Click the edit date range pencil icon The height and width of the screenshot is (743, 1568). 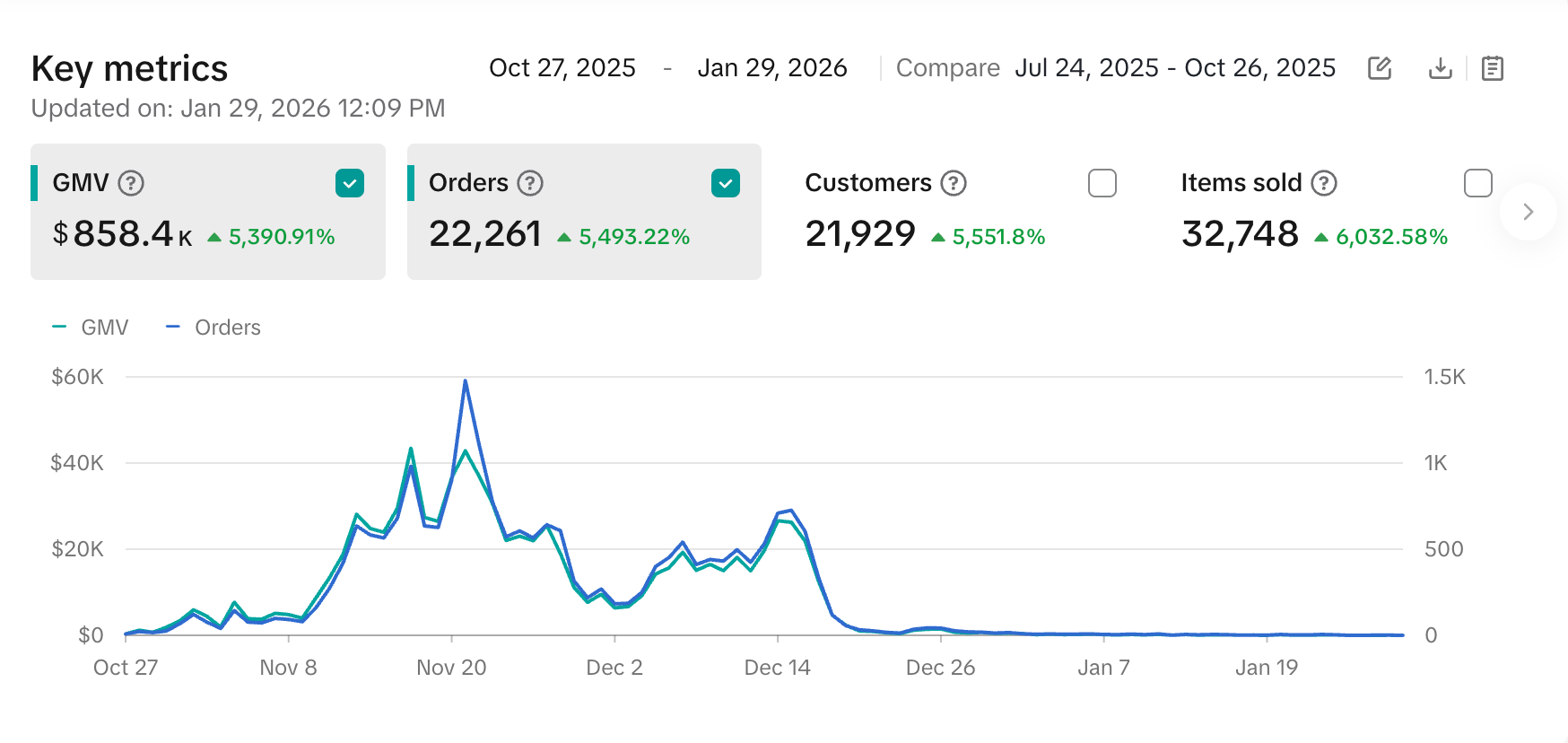tap(1379, 68)
